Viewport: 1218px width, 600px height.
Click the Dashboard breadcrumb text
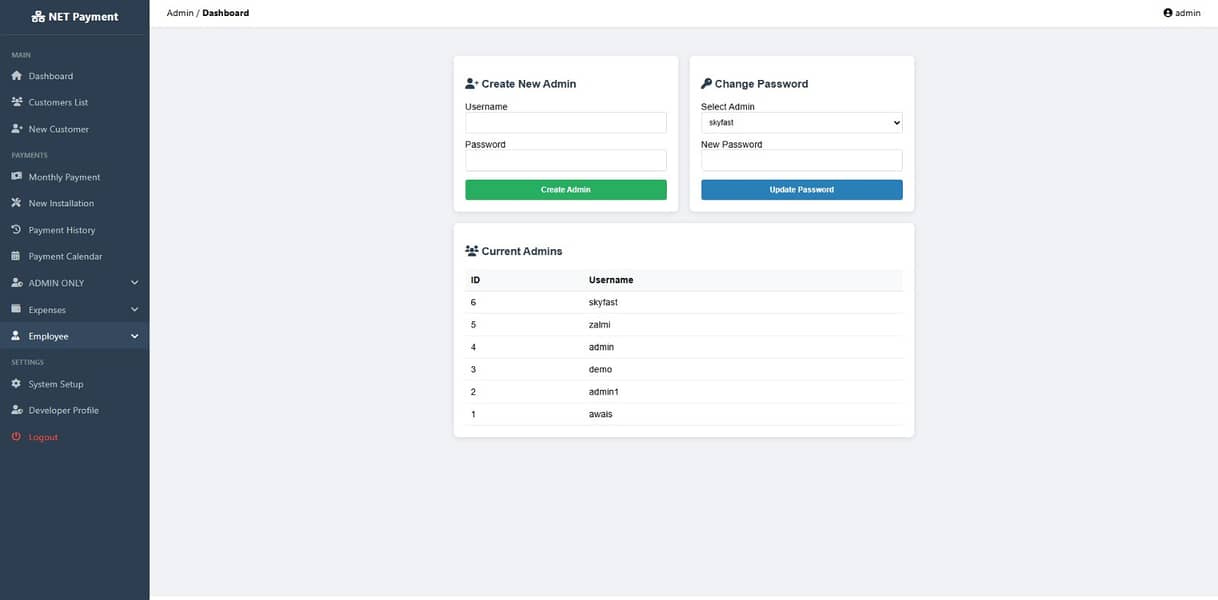coord(226,13)
